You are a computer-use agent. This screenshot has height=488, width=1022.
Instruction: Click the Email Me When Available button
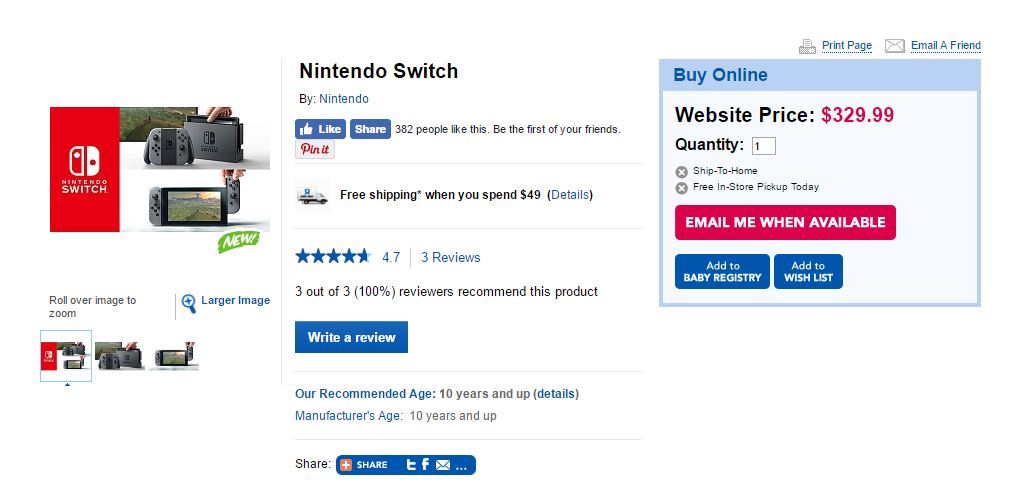785,222
